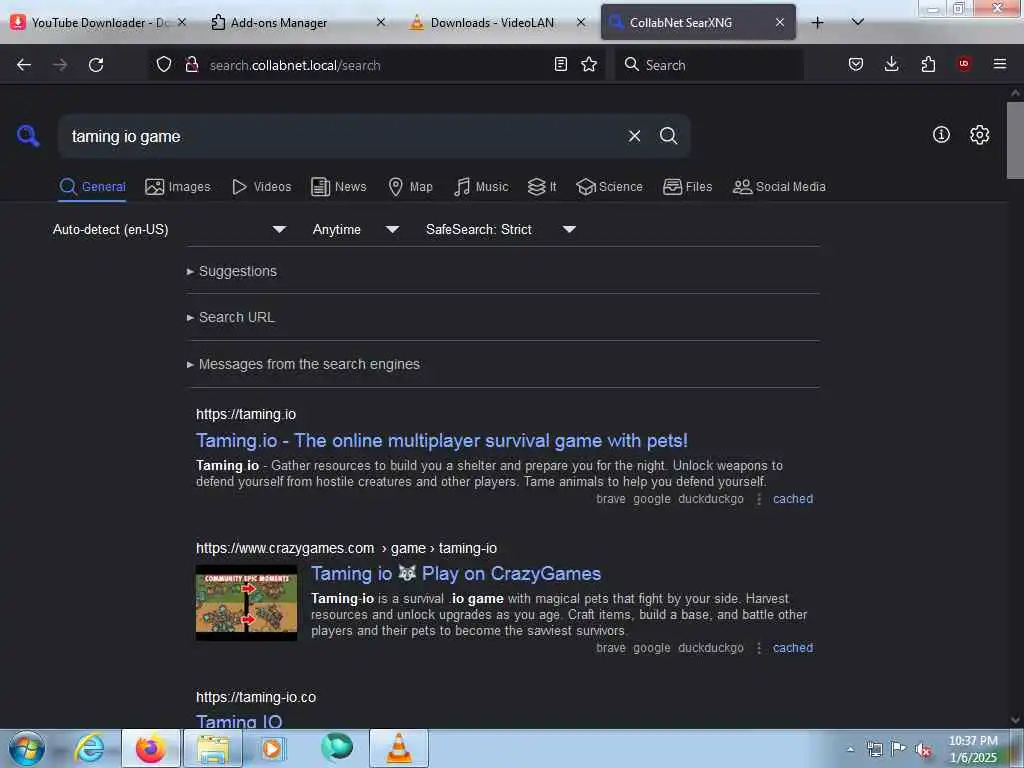
Task: Open Windows Explorer from the taskbar
Action: (213, 748)
